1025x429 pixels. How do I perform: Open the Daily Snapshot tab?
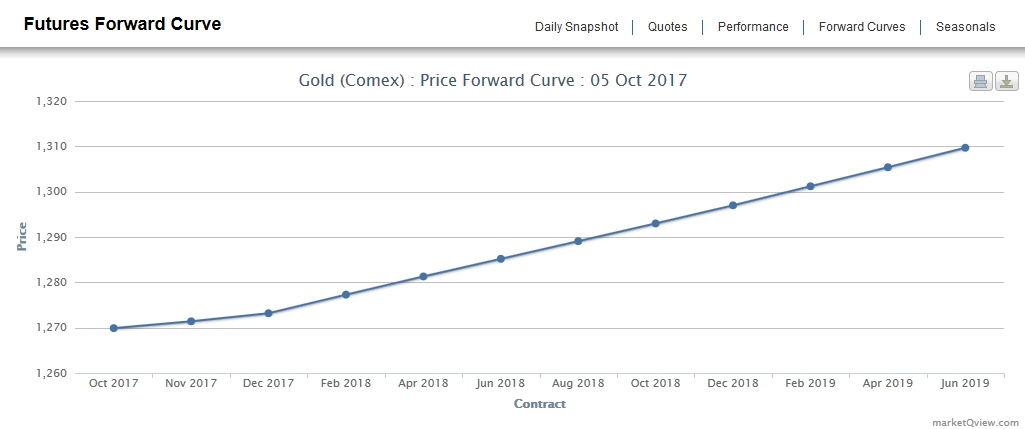tap(576, 27)
